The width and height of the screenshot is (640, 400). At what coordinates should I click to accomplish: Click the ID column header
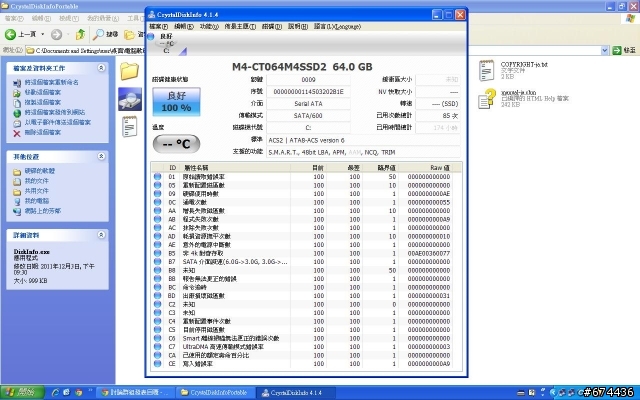point(173,168)
